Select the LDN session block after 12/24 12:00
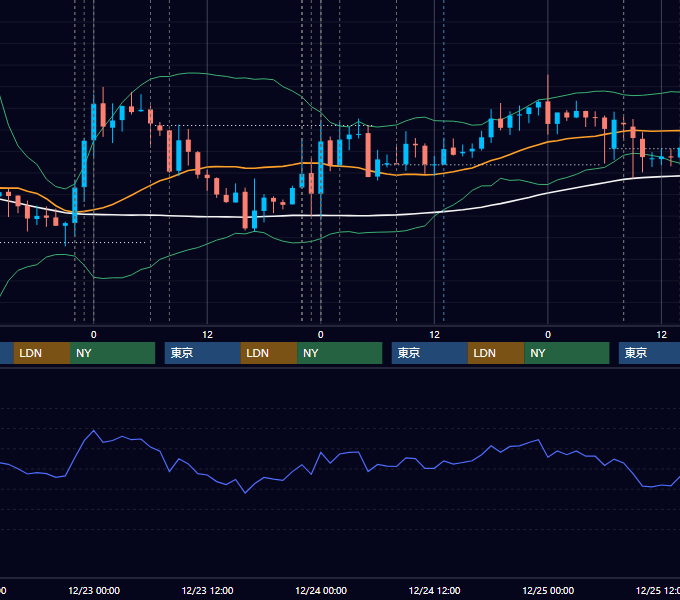Image resolution: width=680 pixels, height=600 pixels. pos(496,353)
